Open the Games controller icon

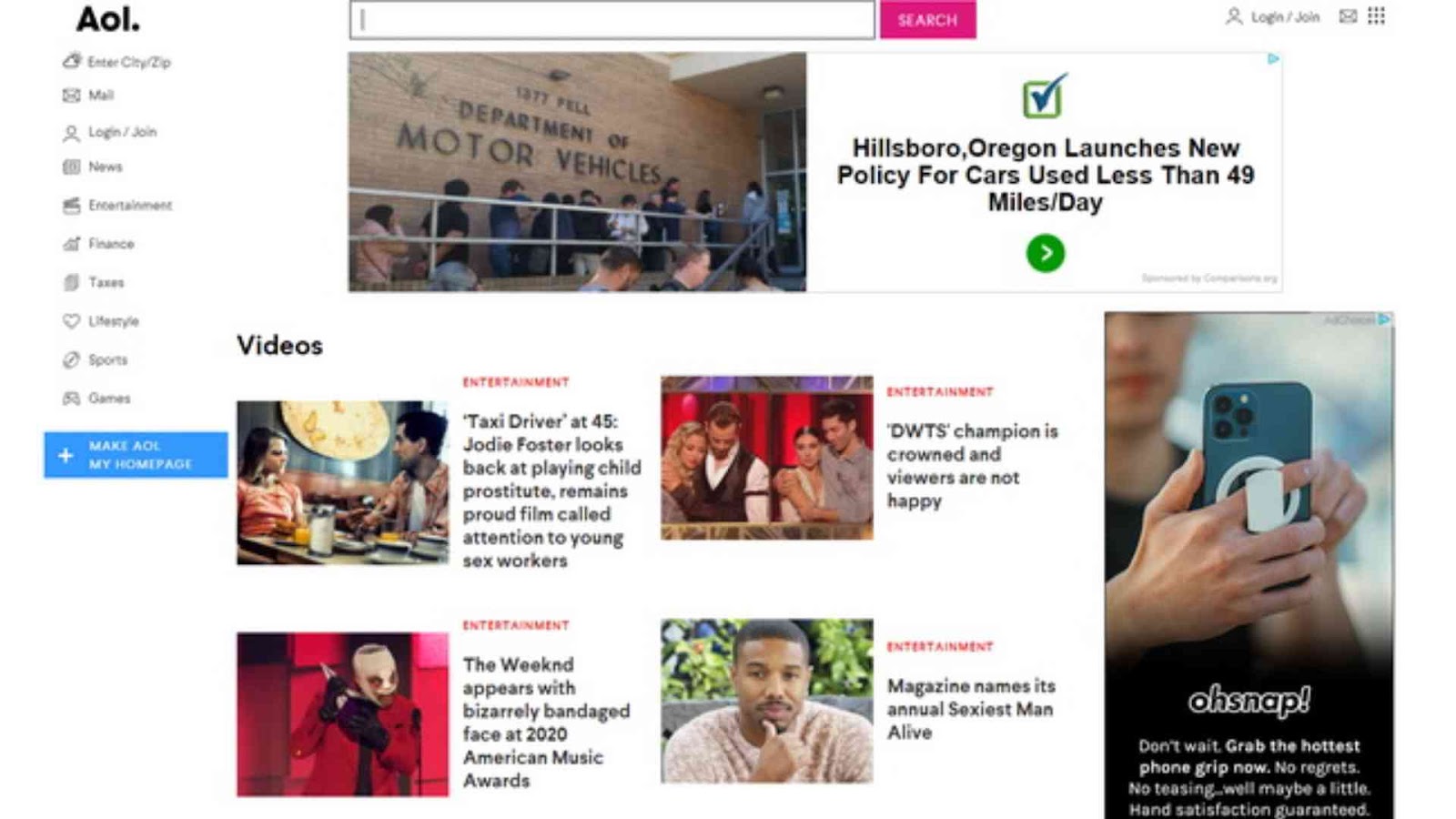[71, 399]
